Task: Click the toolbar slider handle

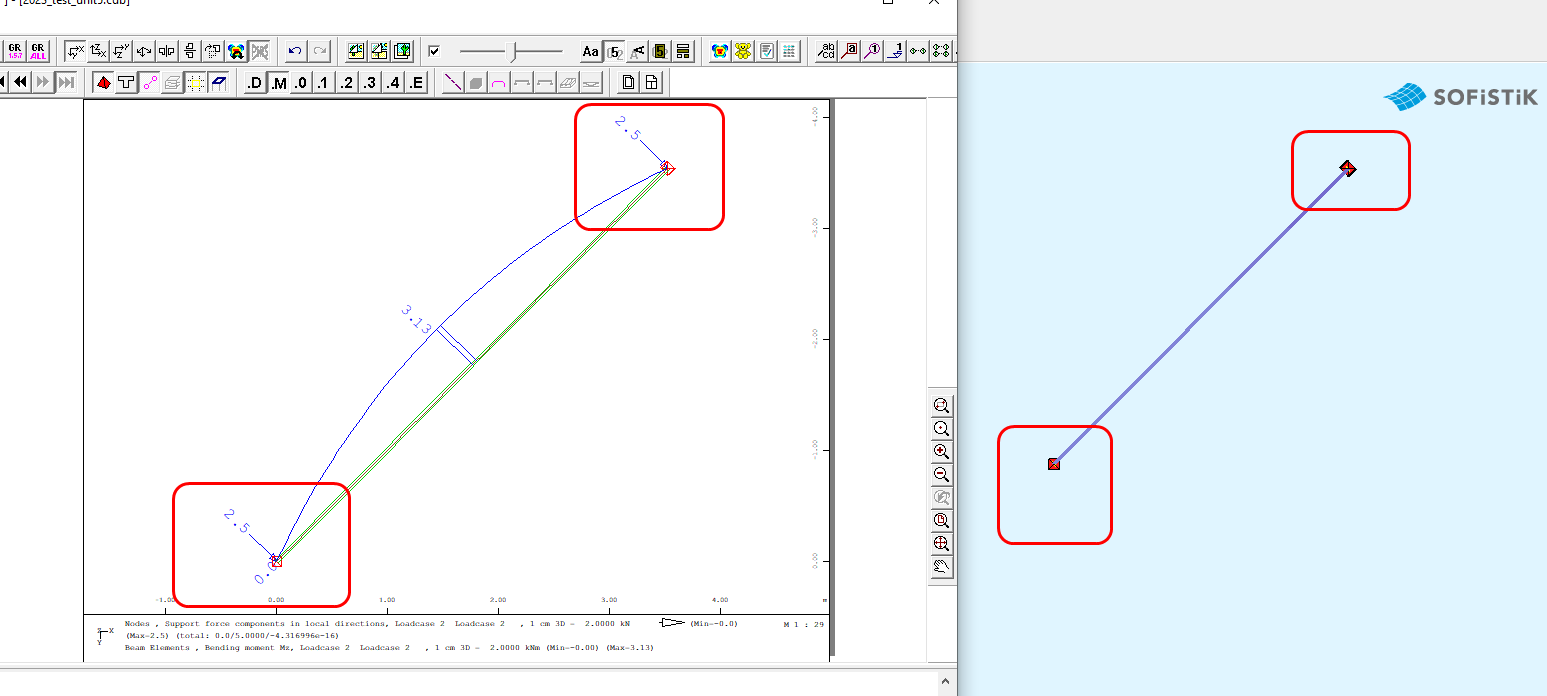Action: (513, 51)
